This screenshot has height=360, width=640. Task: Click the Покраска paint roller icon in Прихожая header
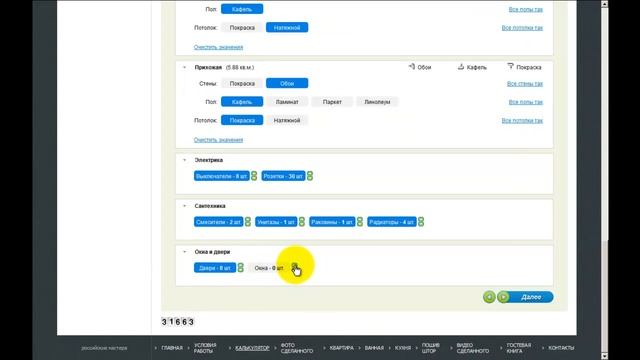[x=510, y=67]
